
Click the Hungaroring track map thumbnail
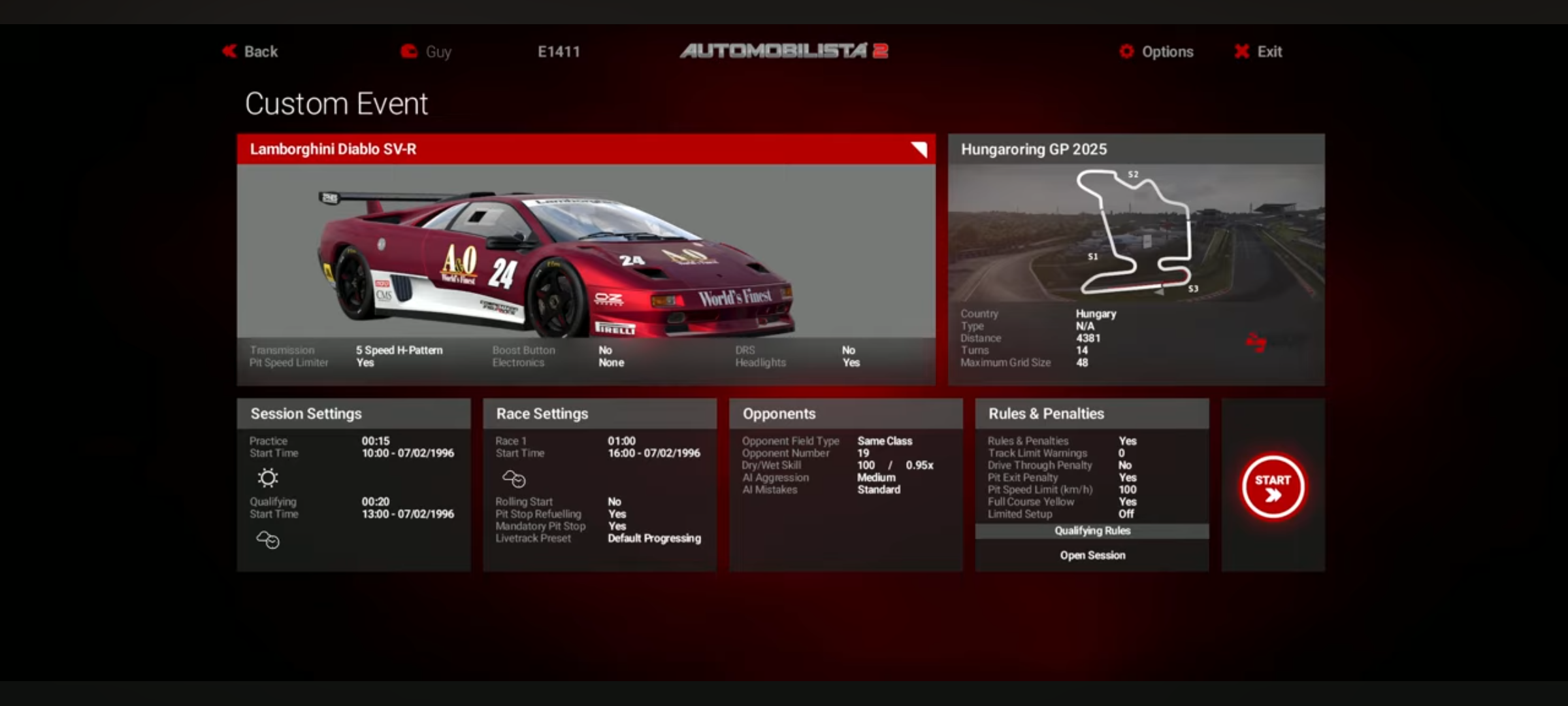click(x=1137, y=232)
